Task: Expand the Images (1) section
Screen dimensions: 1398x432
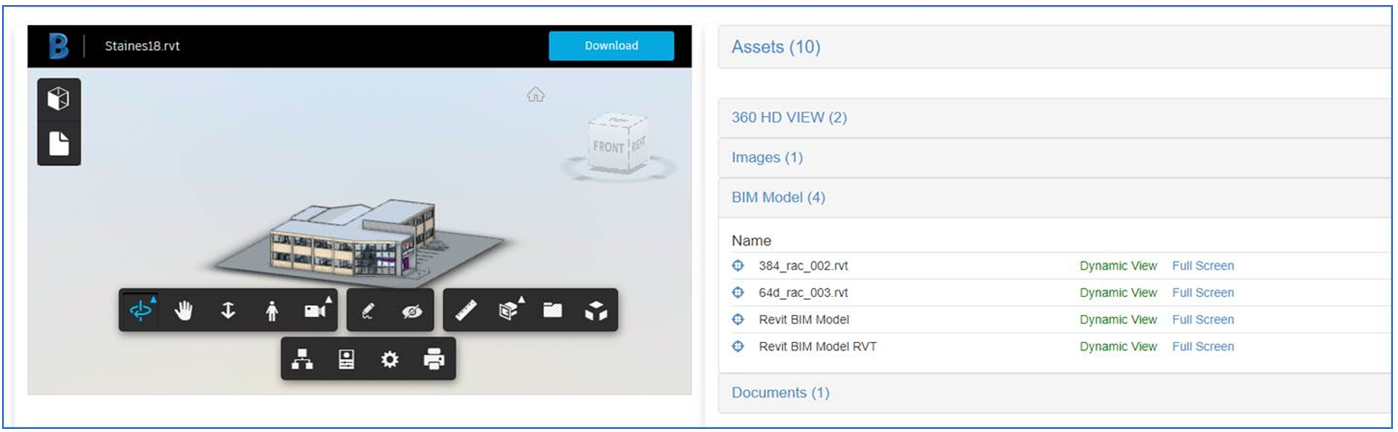Action: coord(1054,158)
